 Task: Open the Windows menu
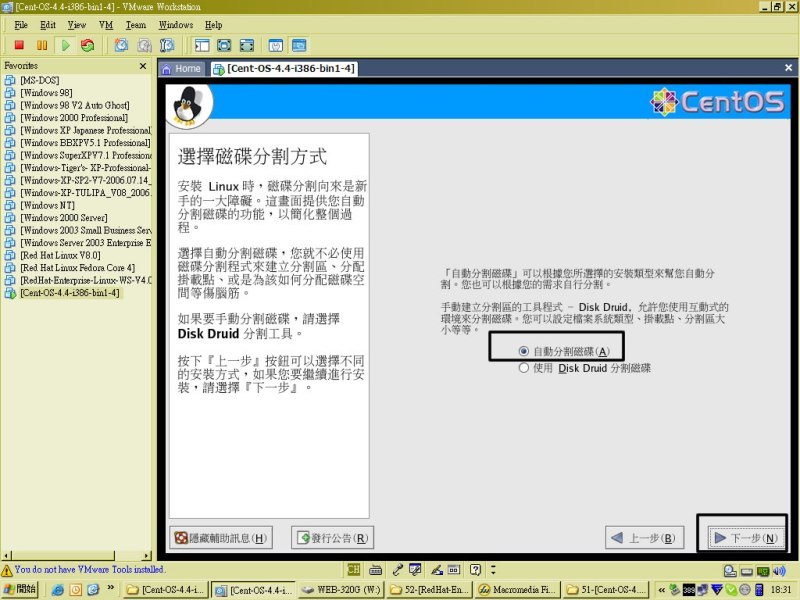pos(176,25)
